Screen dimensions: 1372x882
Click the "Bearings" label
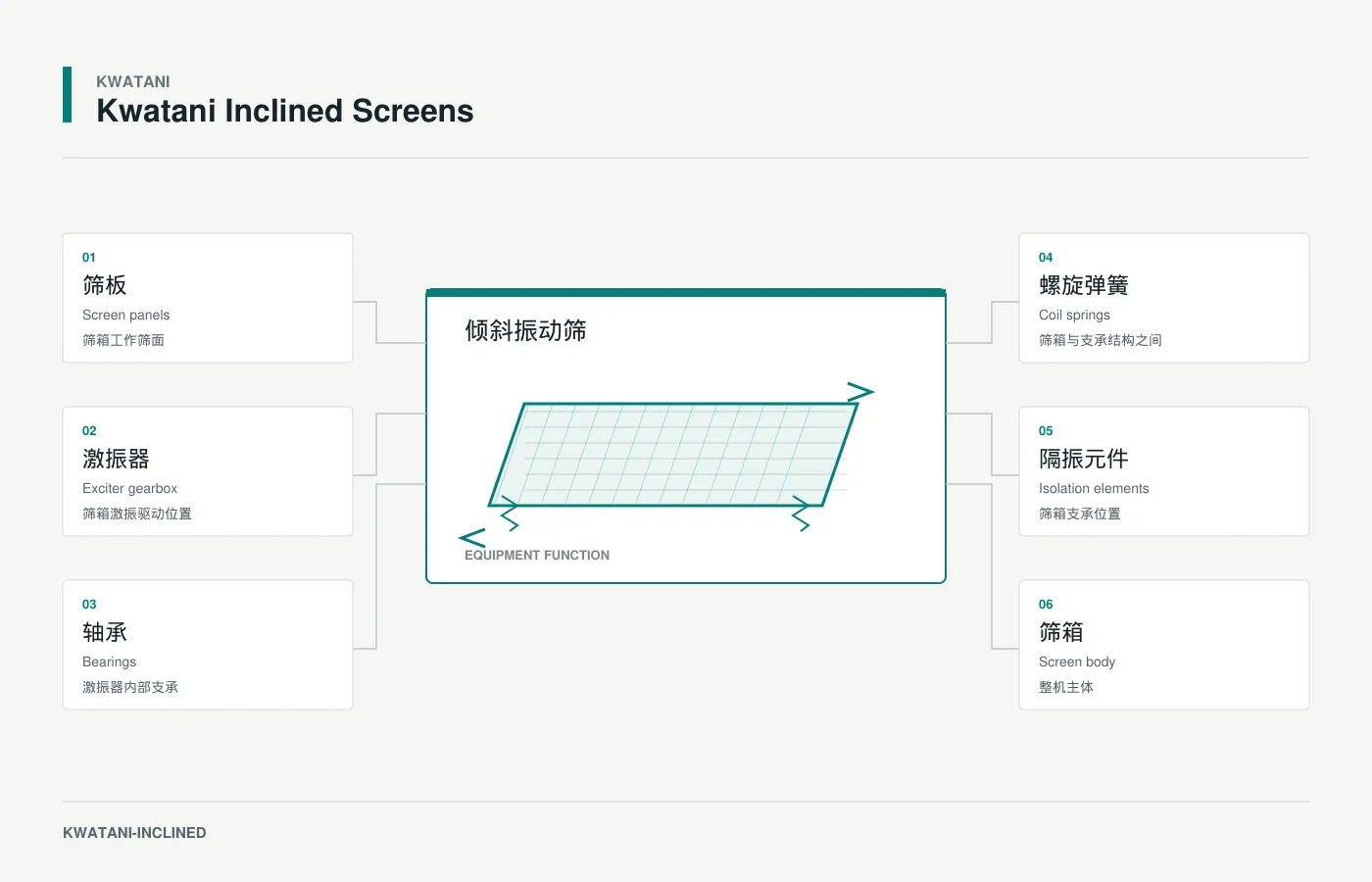[x=110, y=661]
